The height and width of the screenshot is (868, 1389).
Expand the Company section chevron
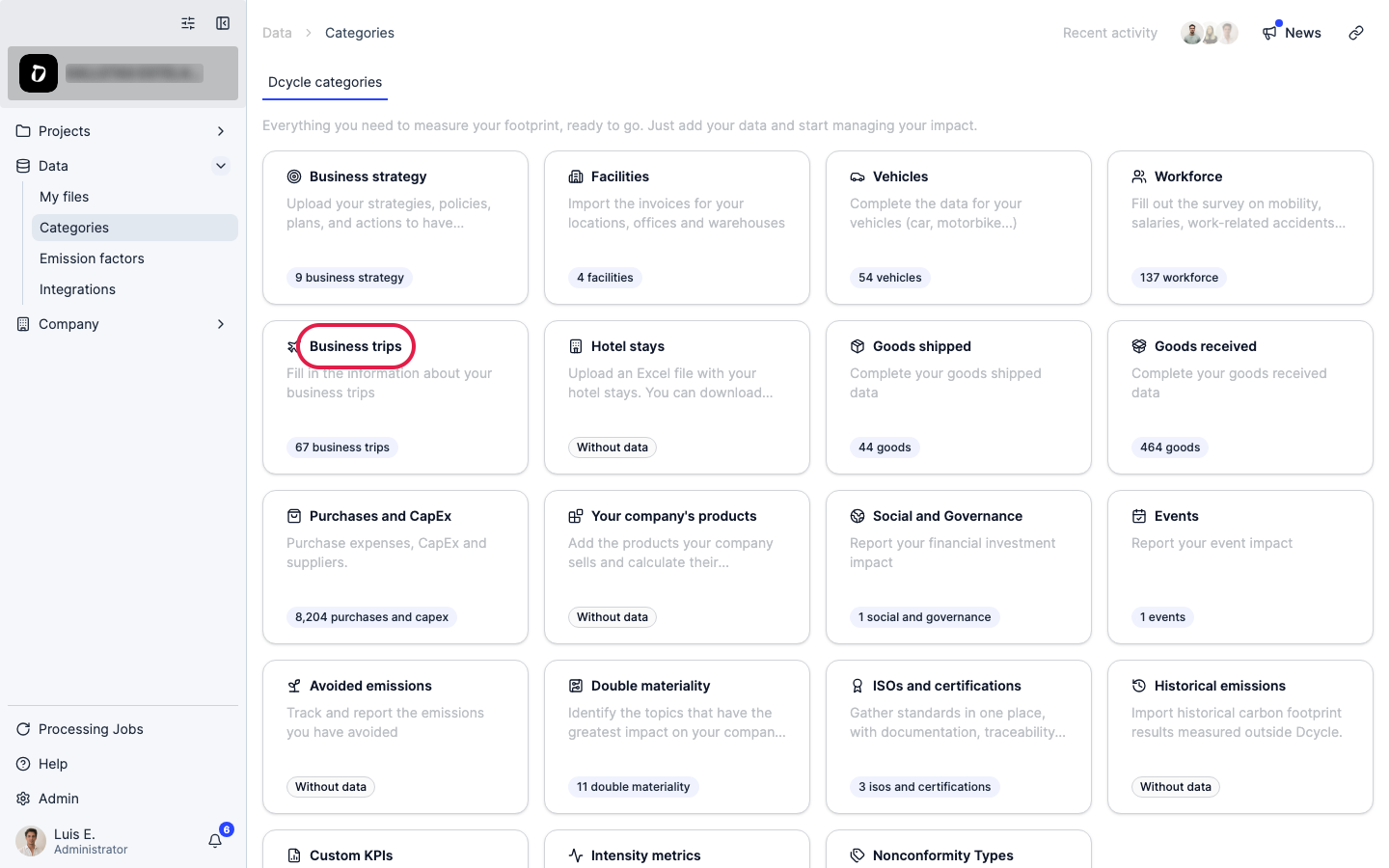[x=221, y=324]
